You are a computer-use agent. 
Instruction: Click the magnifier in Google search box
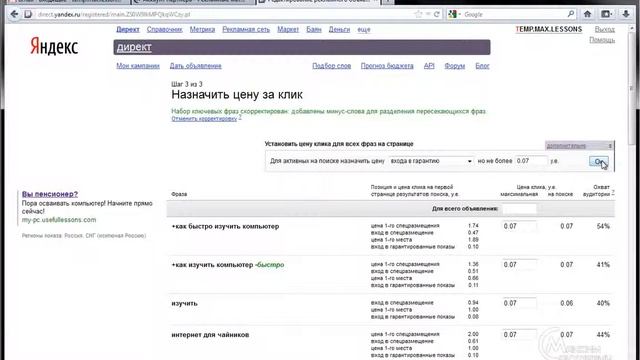tap(571, 14)
